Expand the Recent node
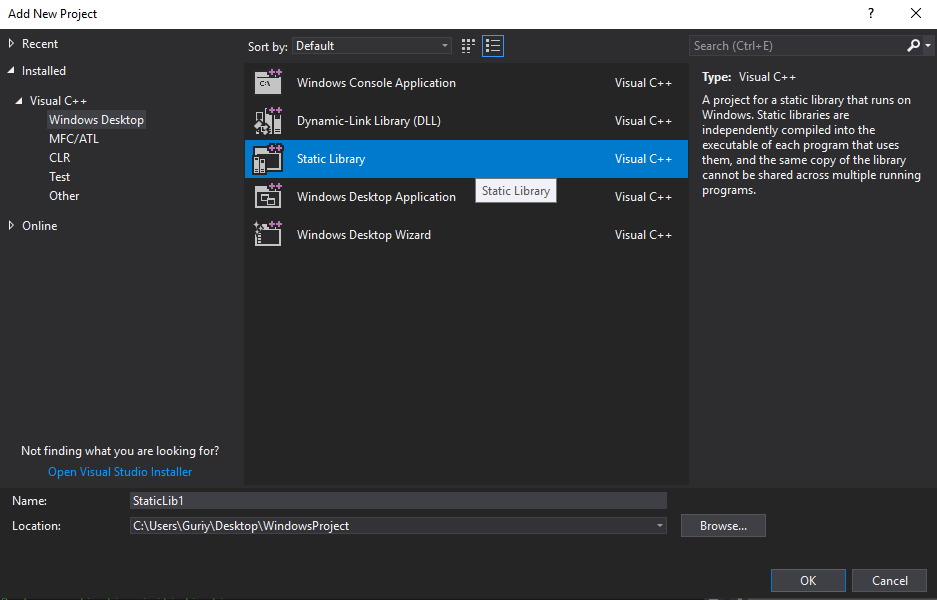 click(11, 44)
